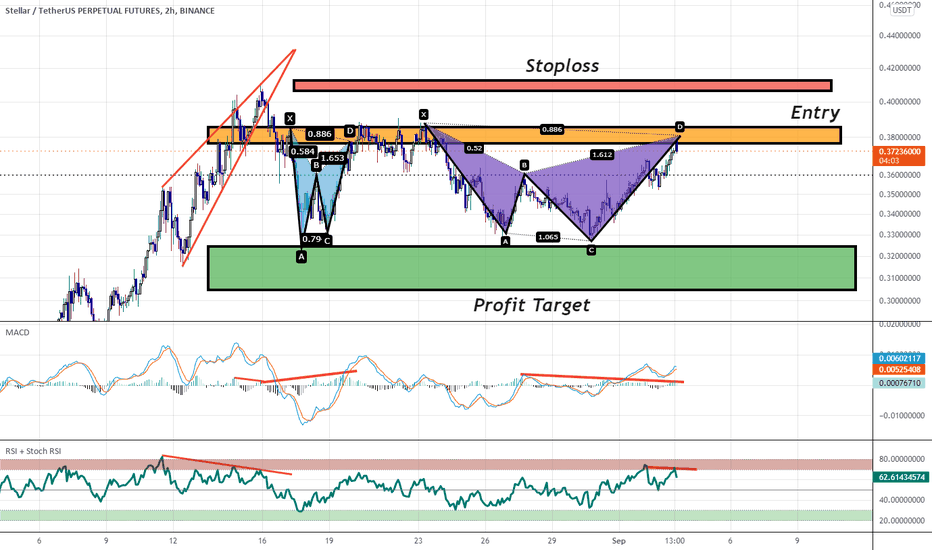
Task: Click the MACD signal value label 0.00525408
Action: 900,370
